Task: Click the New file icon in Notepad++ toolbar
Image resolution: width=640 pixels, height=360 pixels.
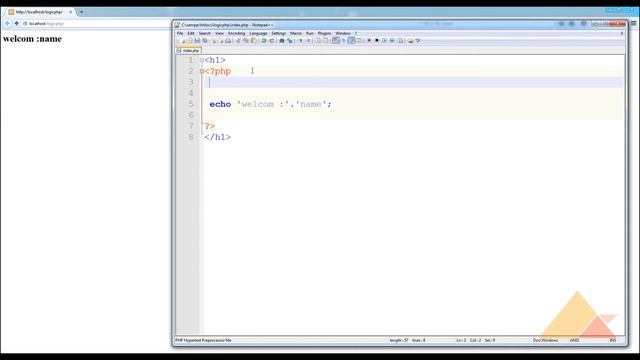Action: (182, 41)
